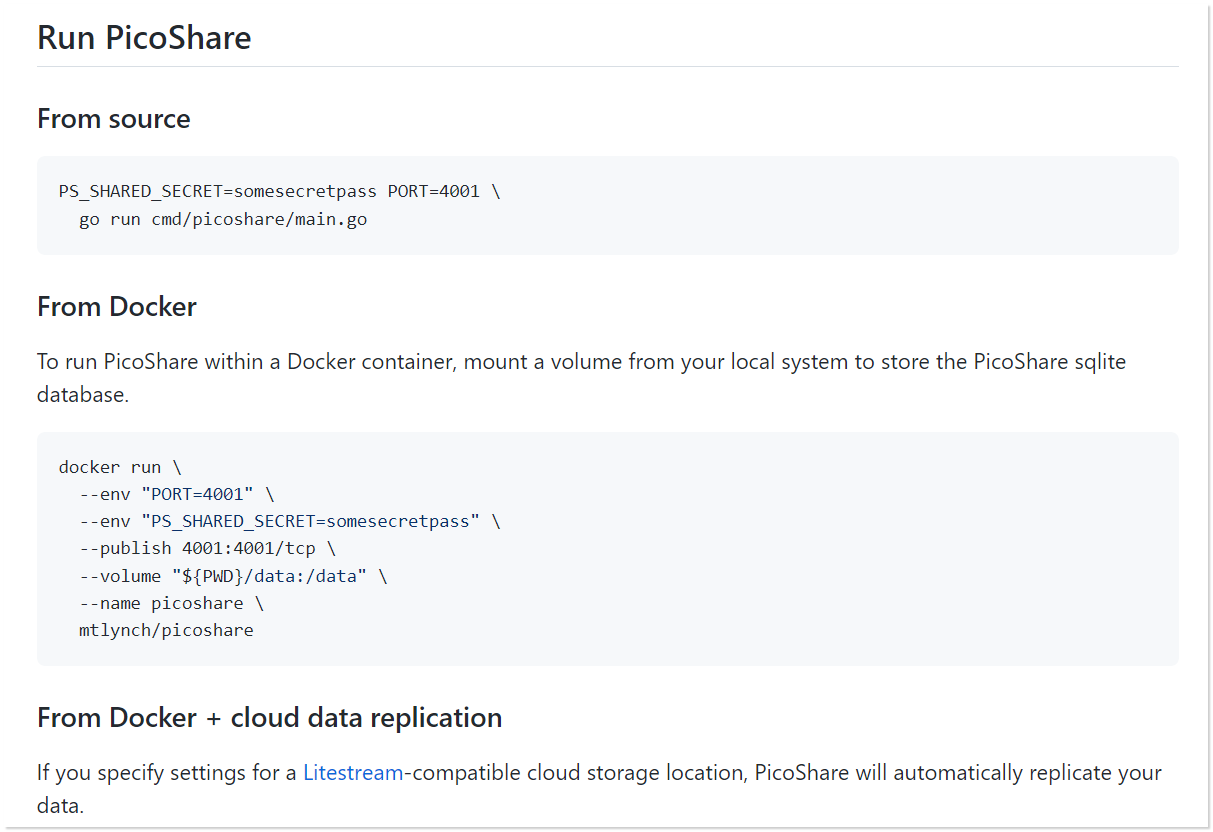Viewport: 1213px width, 832px height.
Task: Click the --publish 4001:4001/tcp line
Action: click(x=207, y=548)
